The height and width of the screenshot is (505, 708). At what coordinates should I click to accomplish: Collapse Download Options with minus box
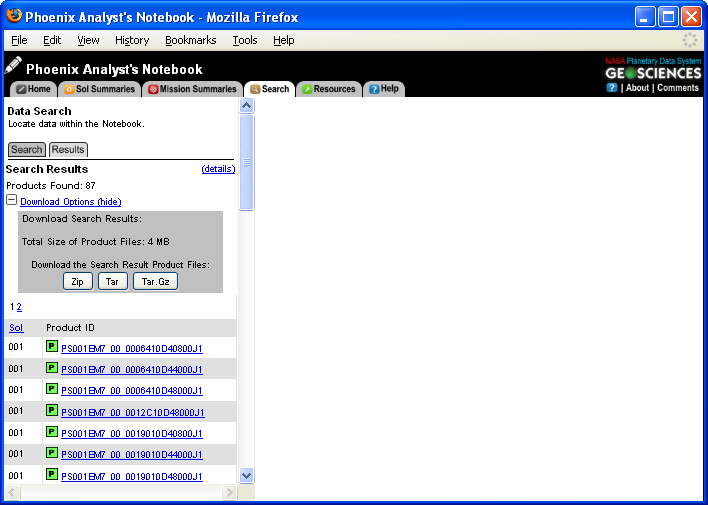[x=12, y=200]
